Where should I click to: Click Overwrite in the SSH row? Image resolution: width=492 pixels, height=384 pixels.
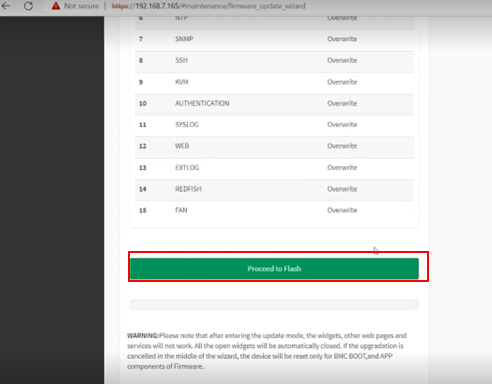(342, 60)
